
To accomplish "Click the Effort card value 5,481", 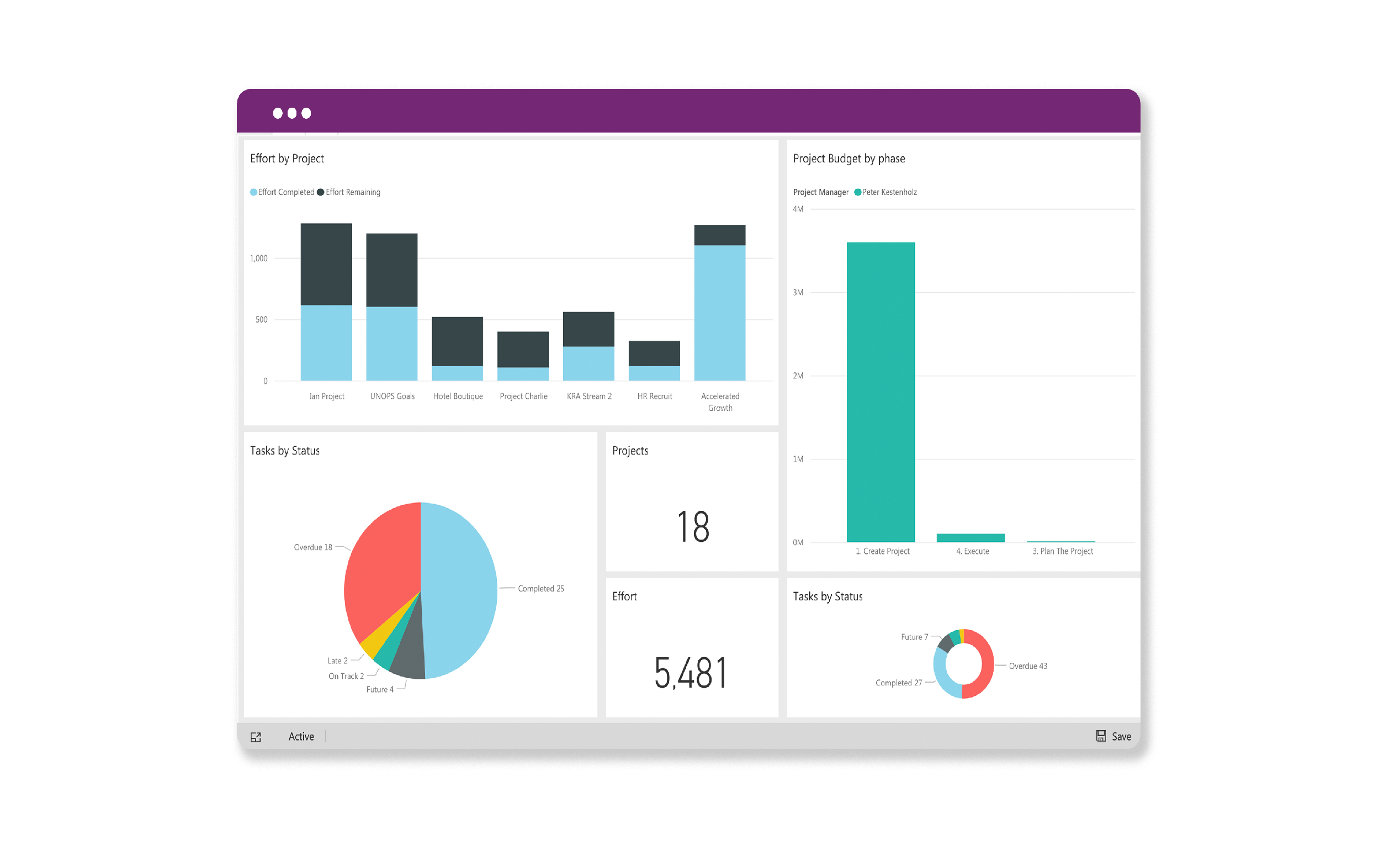I will [x=690, y=673].
